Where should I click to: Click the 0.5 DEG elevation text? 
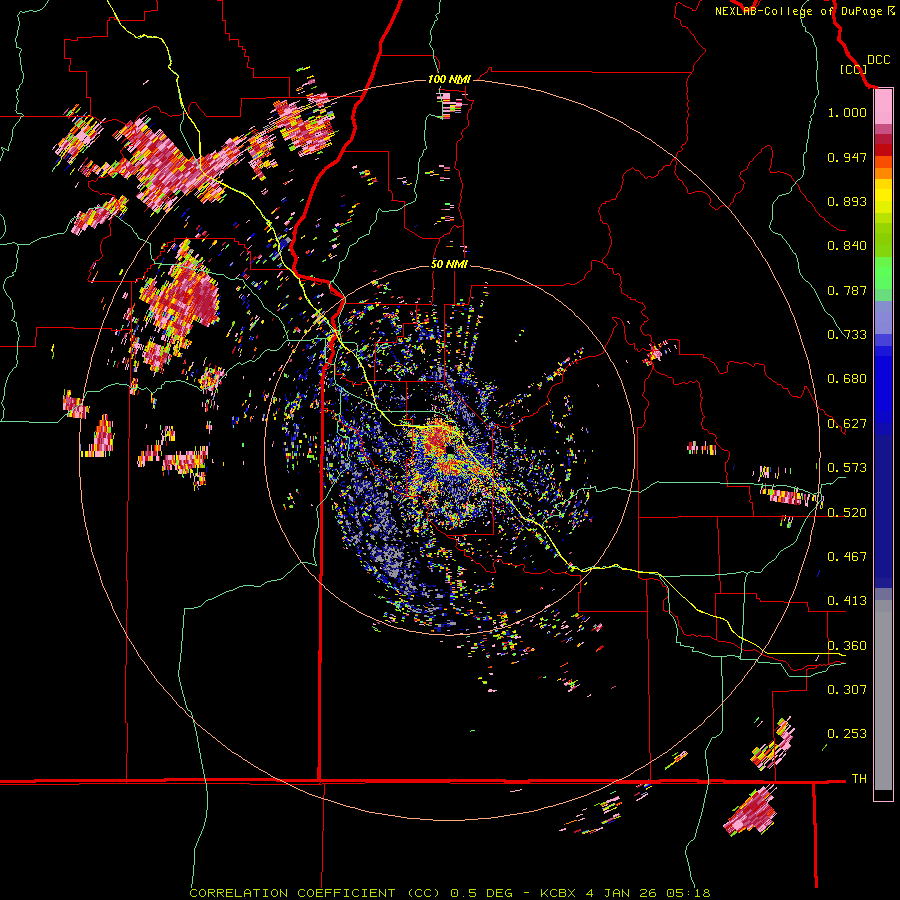pos(482,893)
